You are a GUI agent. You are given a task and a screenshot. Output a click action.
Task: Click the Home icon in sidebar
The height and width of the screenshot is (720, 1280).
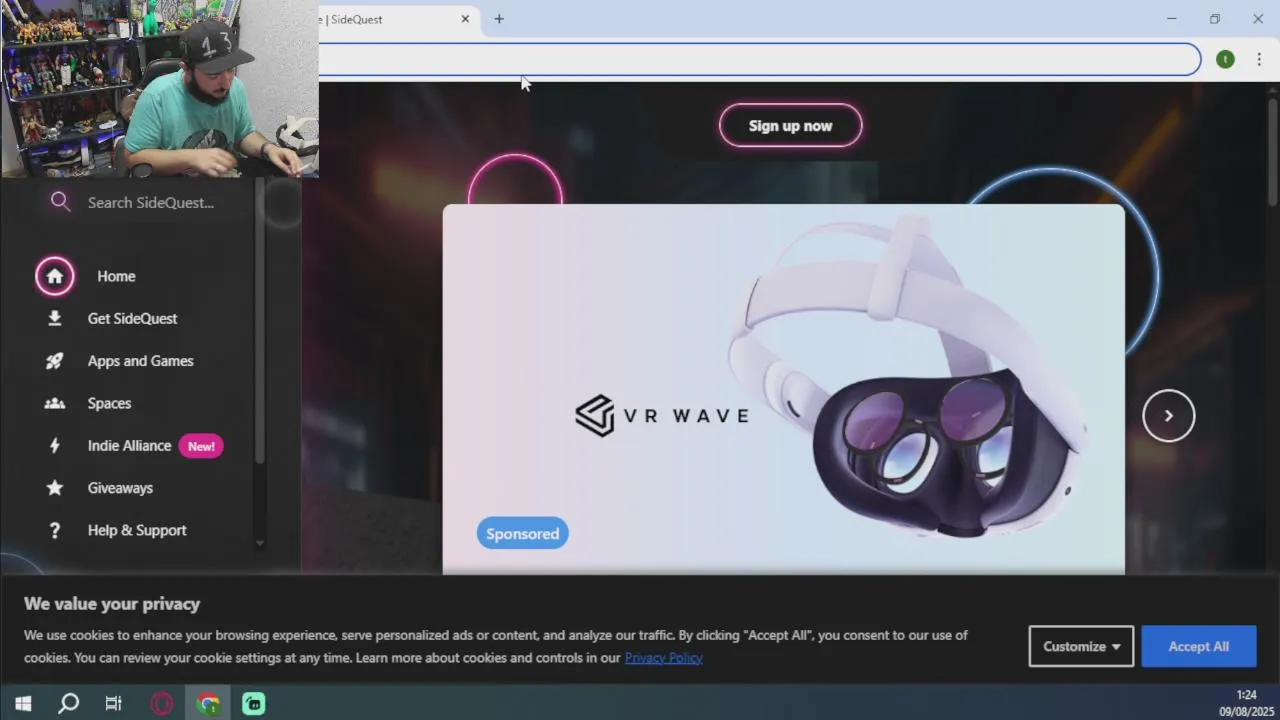click(55, 276)
